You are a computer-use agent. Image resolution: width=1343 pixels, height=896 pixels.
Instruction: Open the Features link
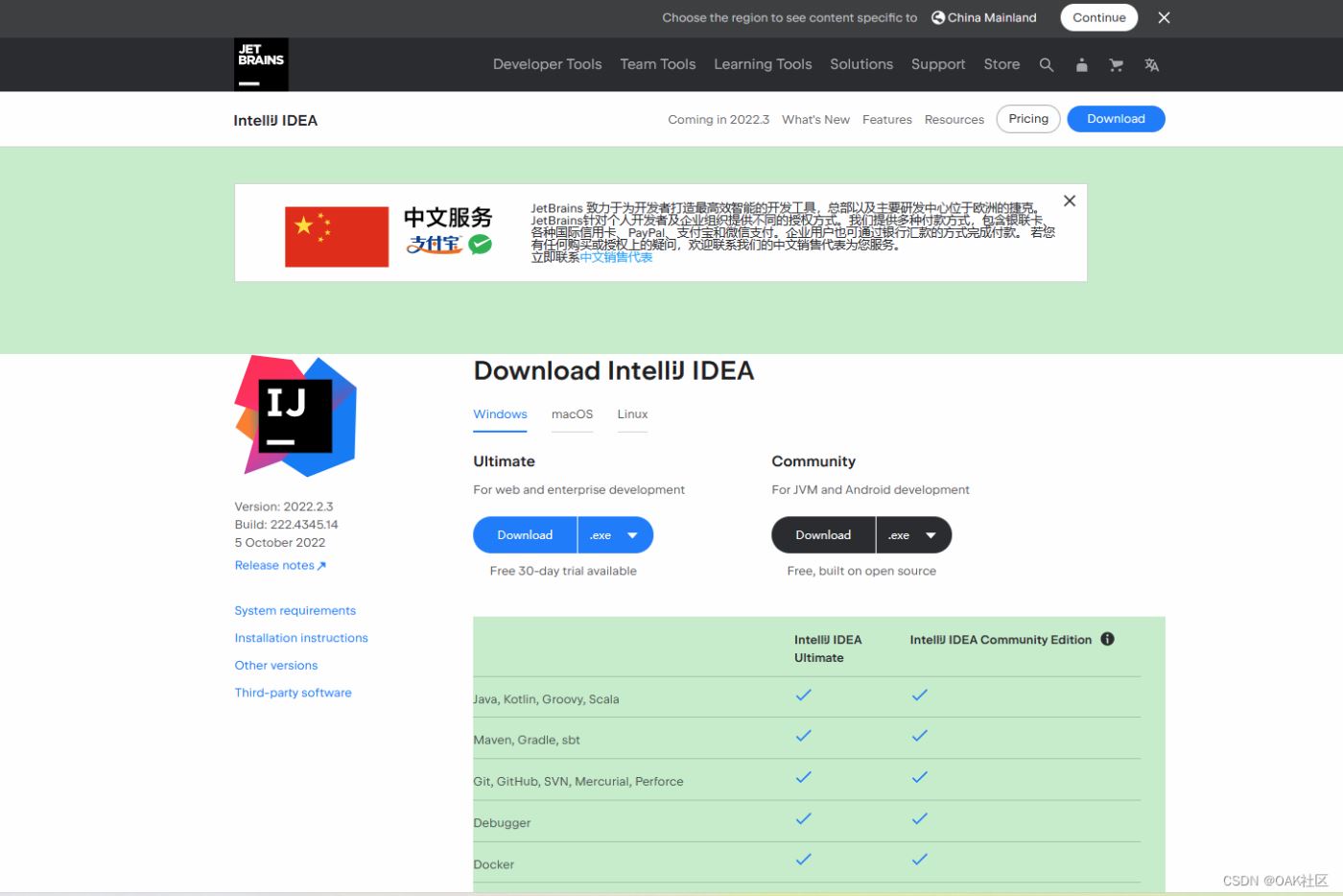(x=887, y=120)
